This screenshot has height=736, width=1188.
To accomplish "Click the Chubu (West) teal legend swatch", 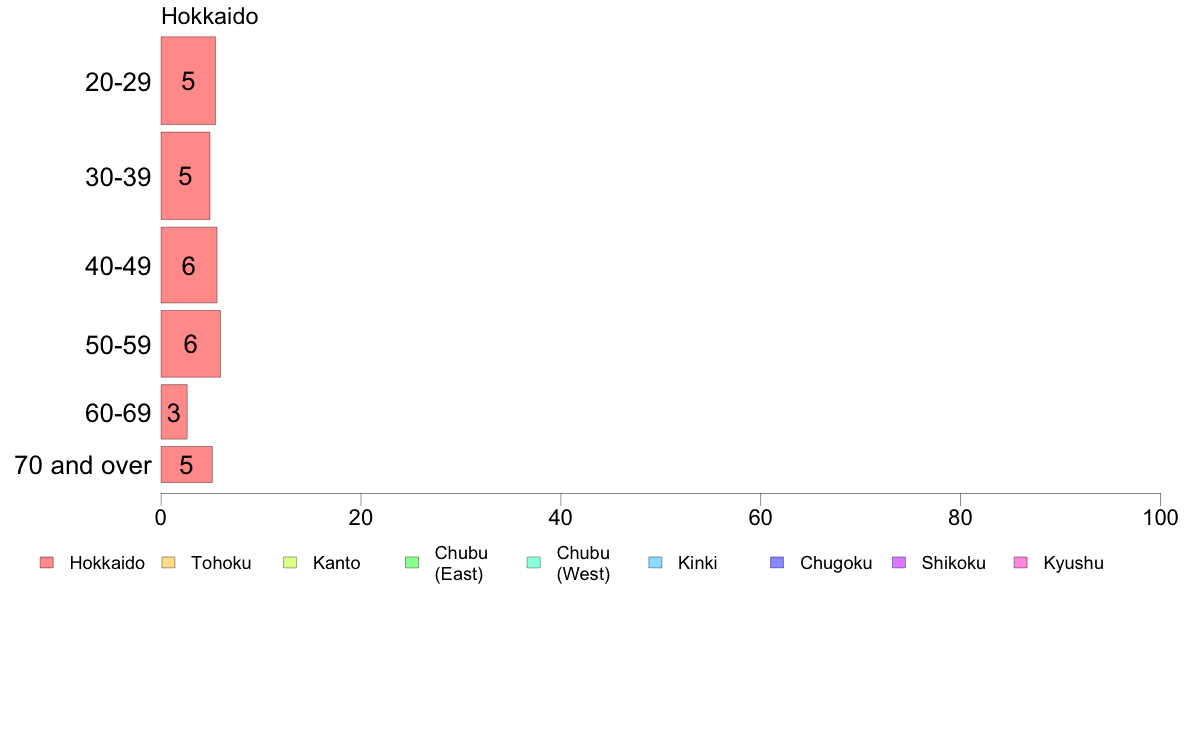I will [533, 562].
